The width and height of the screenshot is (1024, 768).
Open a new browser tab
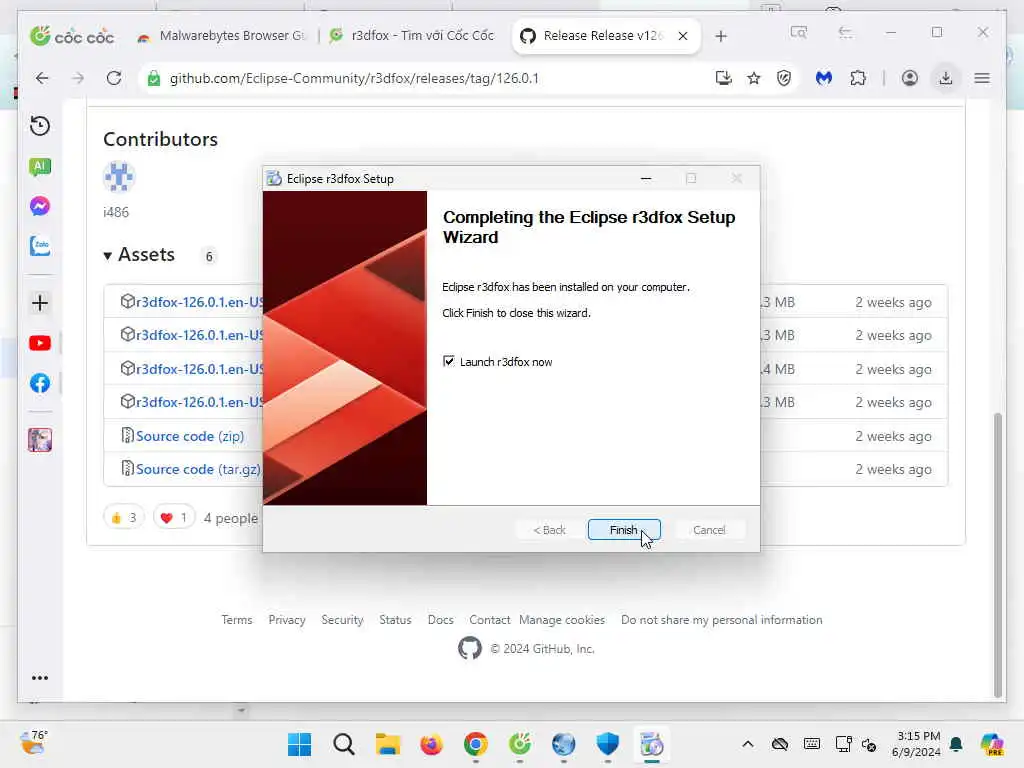point(720,36)
